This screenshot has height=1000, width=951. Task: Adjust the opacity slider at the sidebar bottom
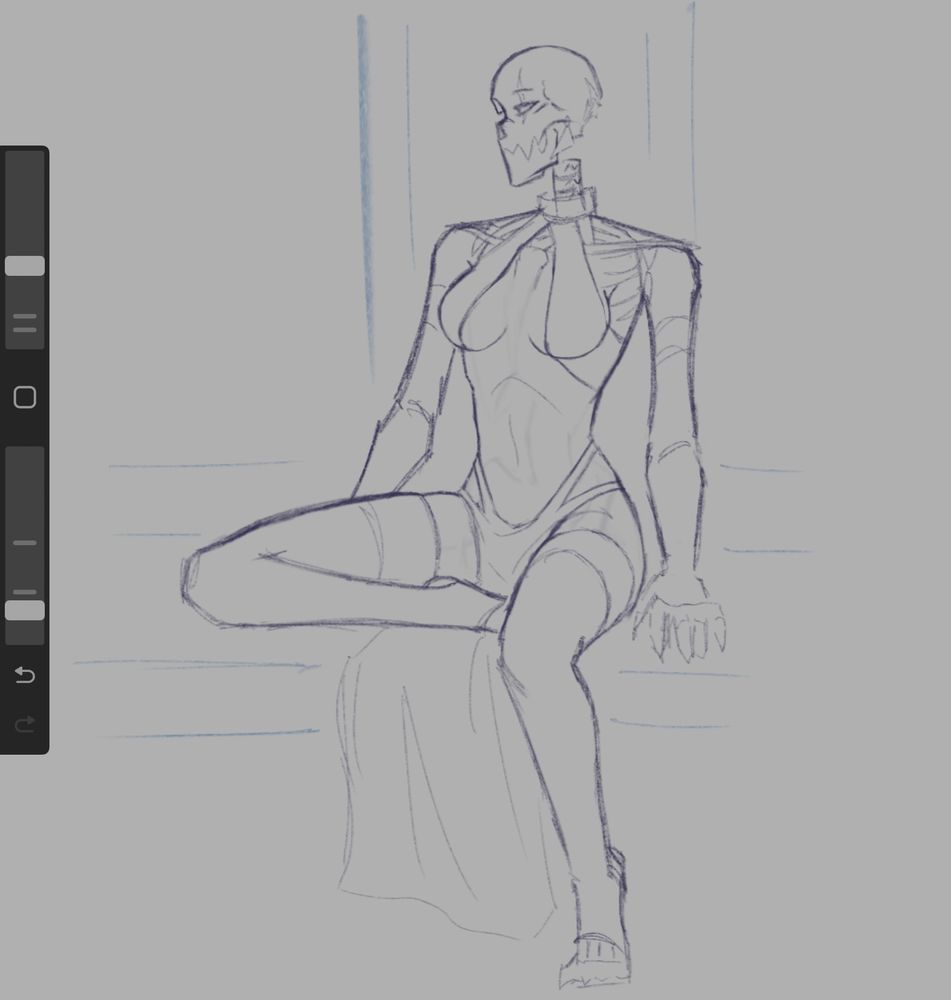pos(24,611)
